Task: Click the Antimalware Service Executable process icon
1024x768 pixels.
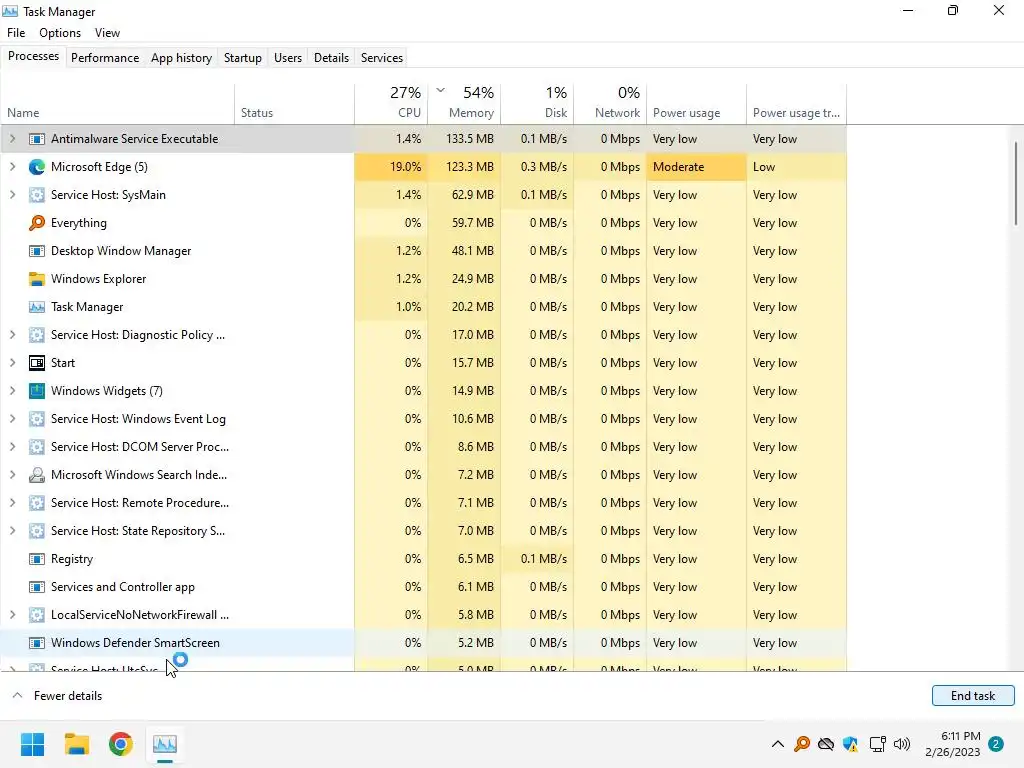Action: tap(37, 139)
